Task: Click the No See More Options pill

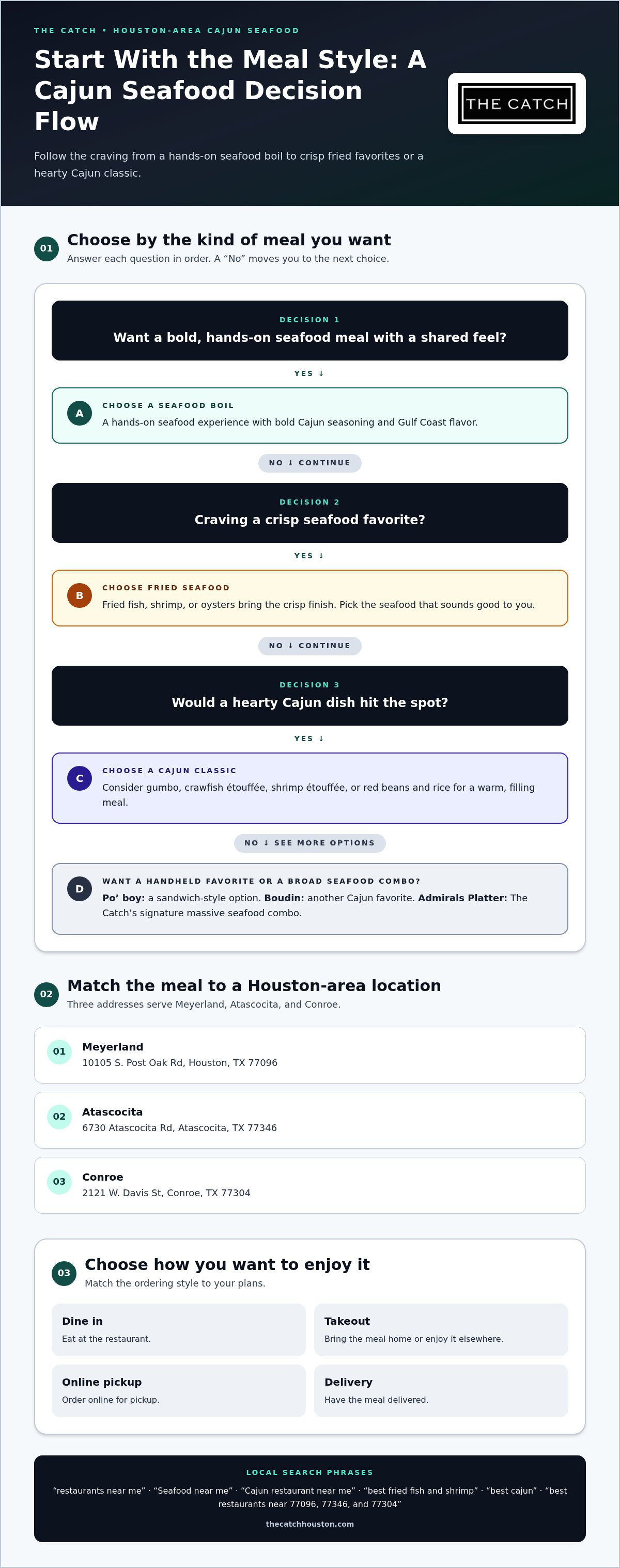Action: pos(310,843)
